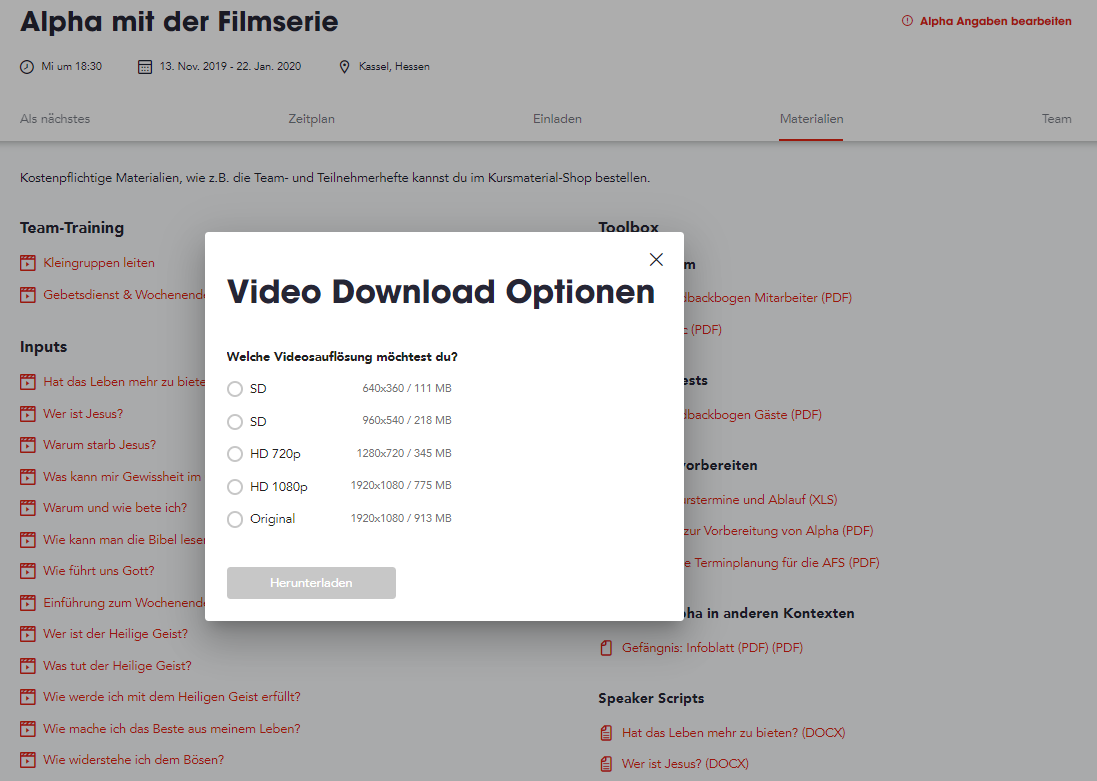Open the zur Vorbereitung von Alpha (PDF) link
1097x781 pixels.
point(778,531)
